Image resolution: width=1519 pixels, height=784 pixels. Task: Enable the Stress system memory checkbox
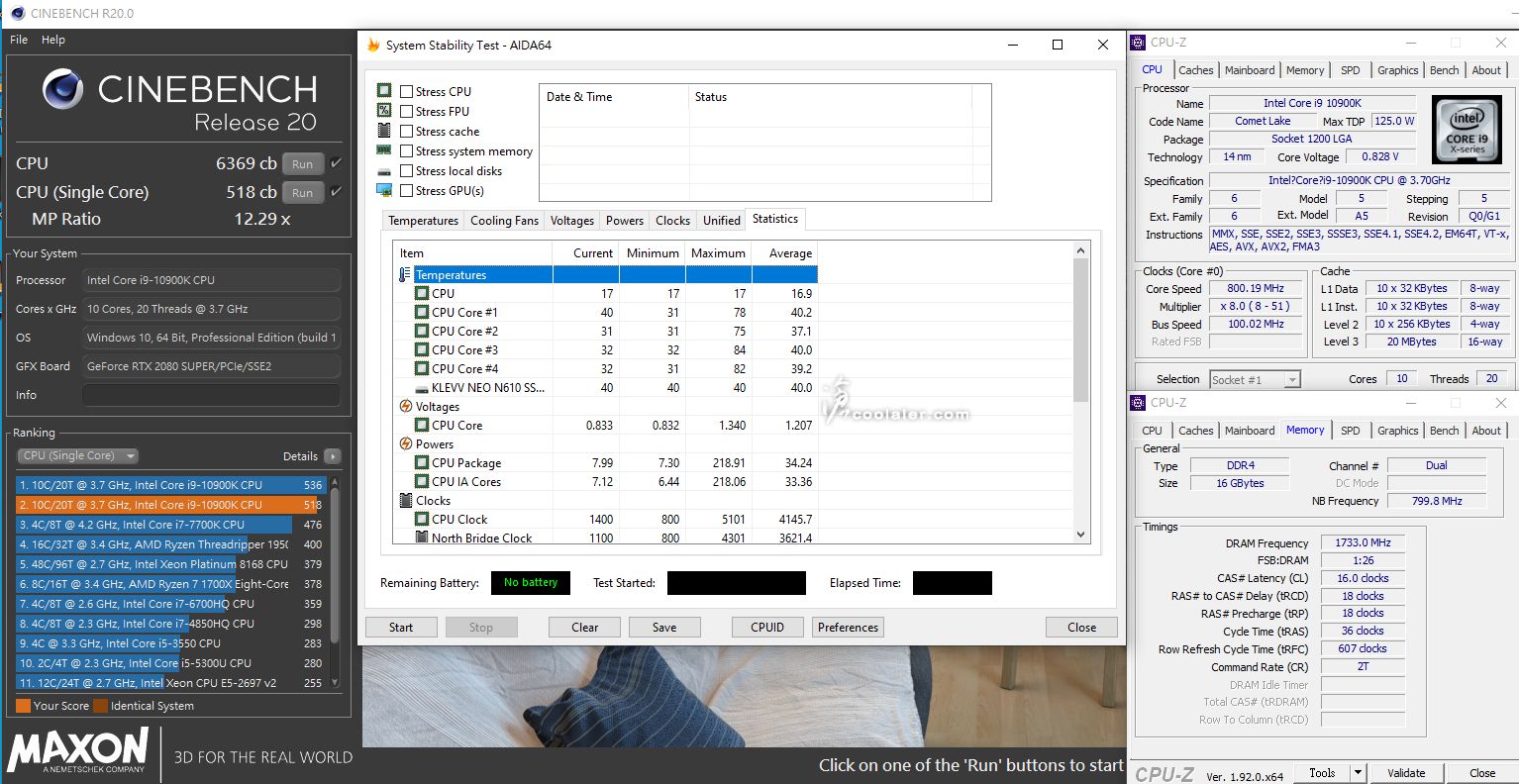coord(407,150)
